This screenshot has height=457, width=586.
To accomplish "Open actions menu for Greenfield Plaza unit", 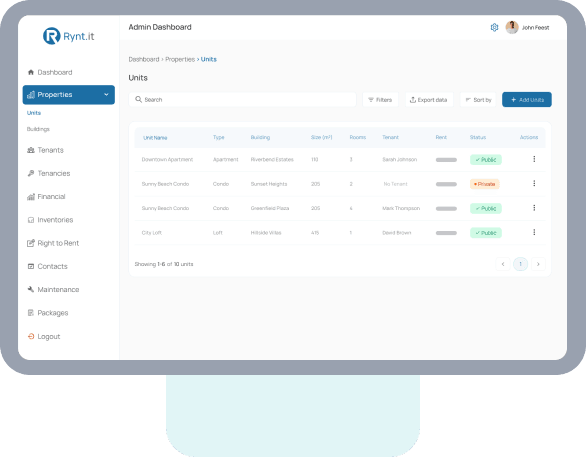I will (x=534, y=208).
